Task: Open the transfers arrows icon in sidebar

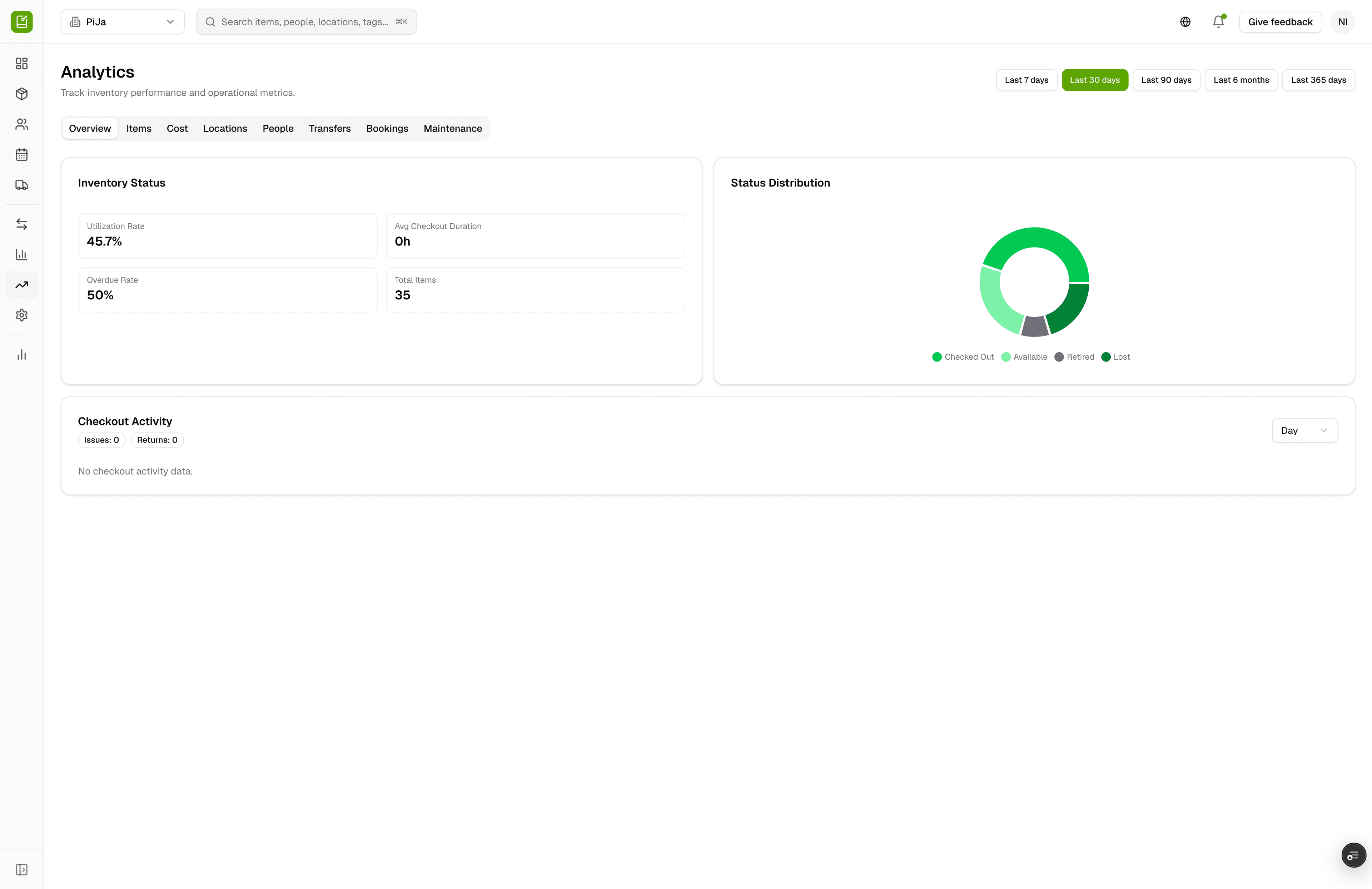Action: click(x=22, y=224)
